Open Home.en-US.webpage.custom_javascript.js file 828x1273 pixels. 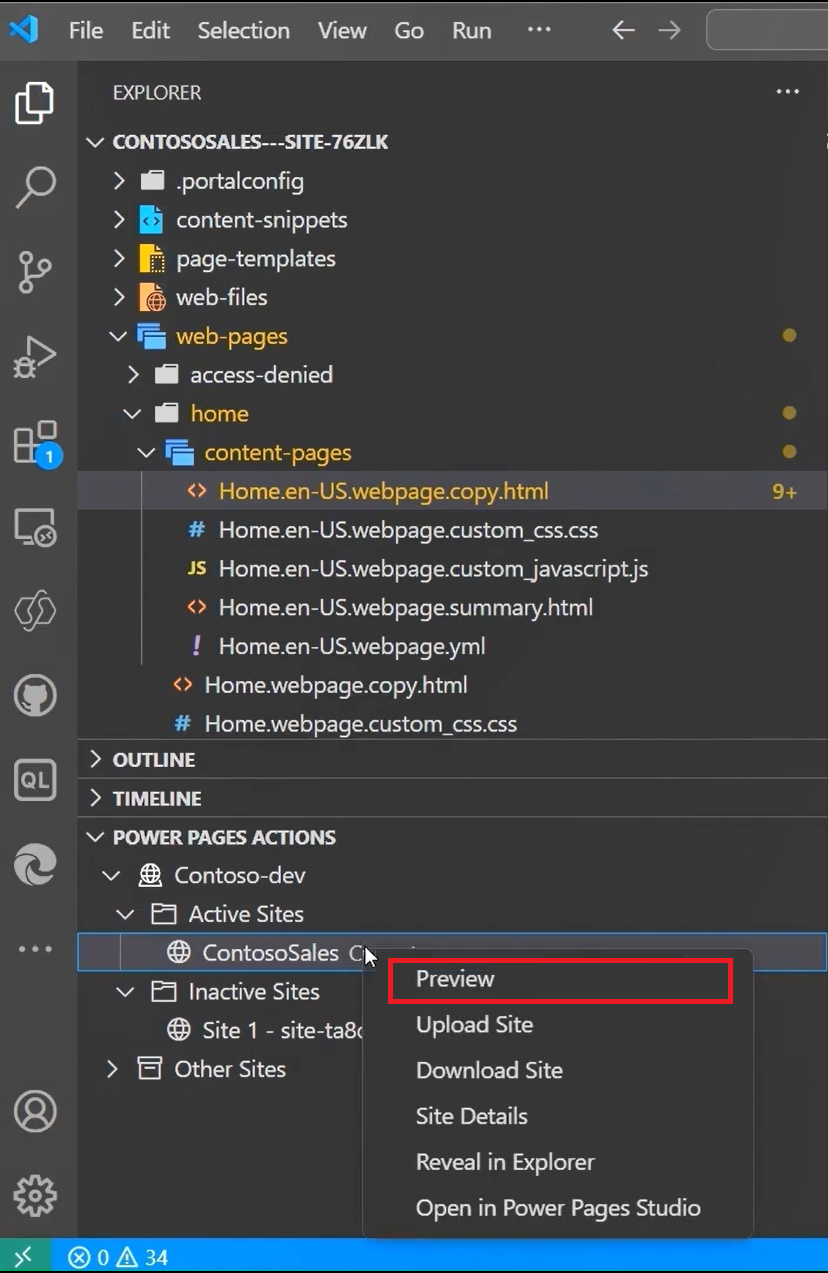pyautogui.click(x=452, y=569)
